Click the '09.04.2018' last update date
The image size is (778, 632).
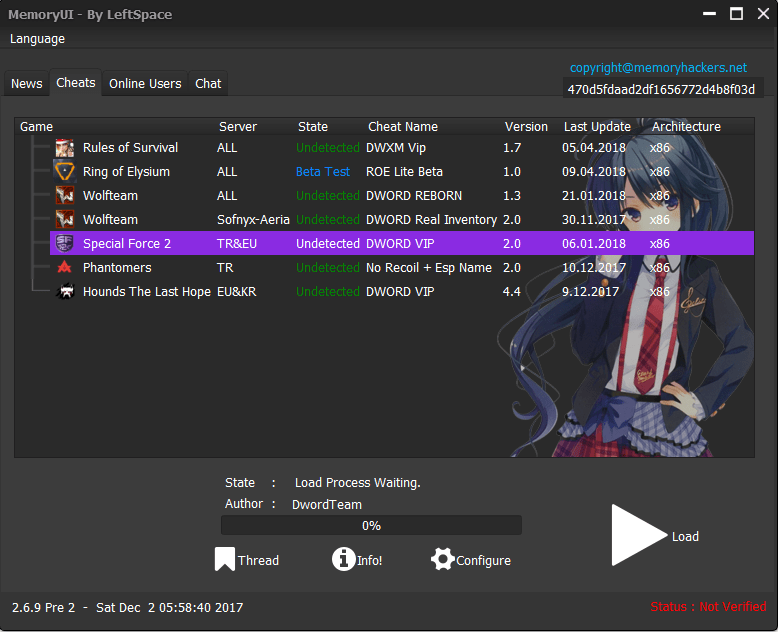pos(593,172)
